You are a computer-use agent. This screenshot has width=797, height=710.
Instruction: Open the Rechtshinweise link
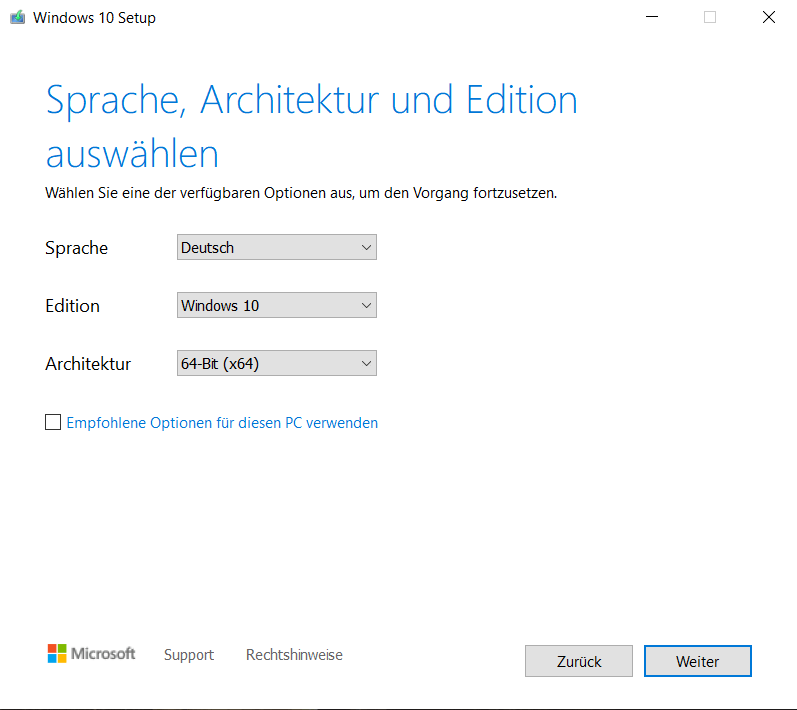pyautogui.click(x=294, y=655)
